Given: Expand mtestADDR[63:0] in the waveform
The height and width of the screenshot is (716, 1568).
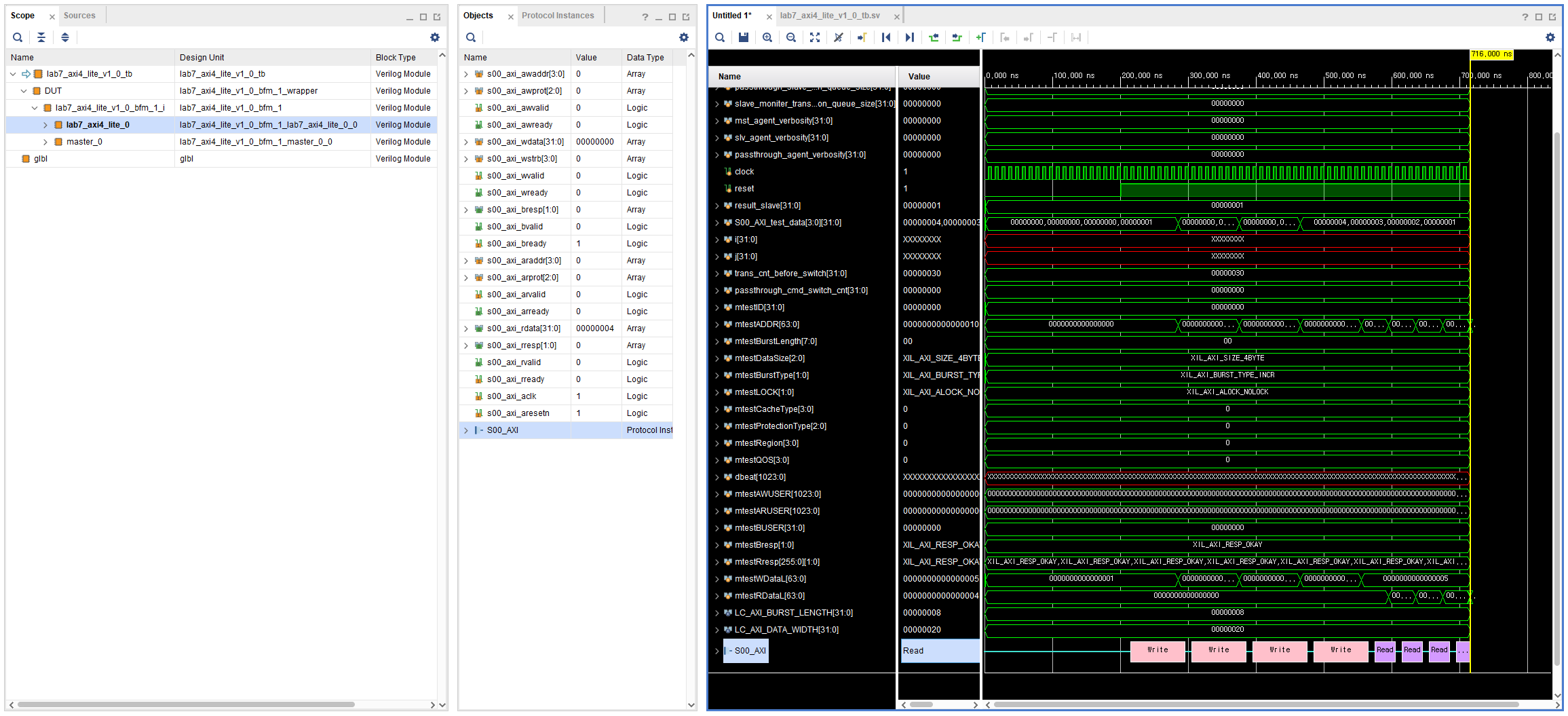Looking at the screenshot, I should point(717,324).
